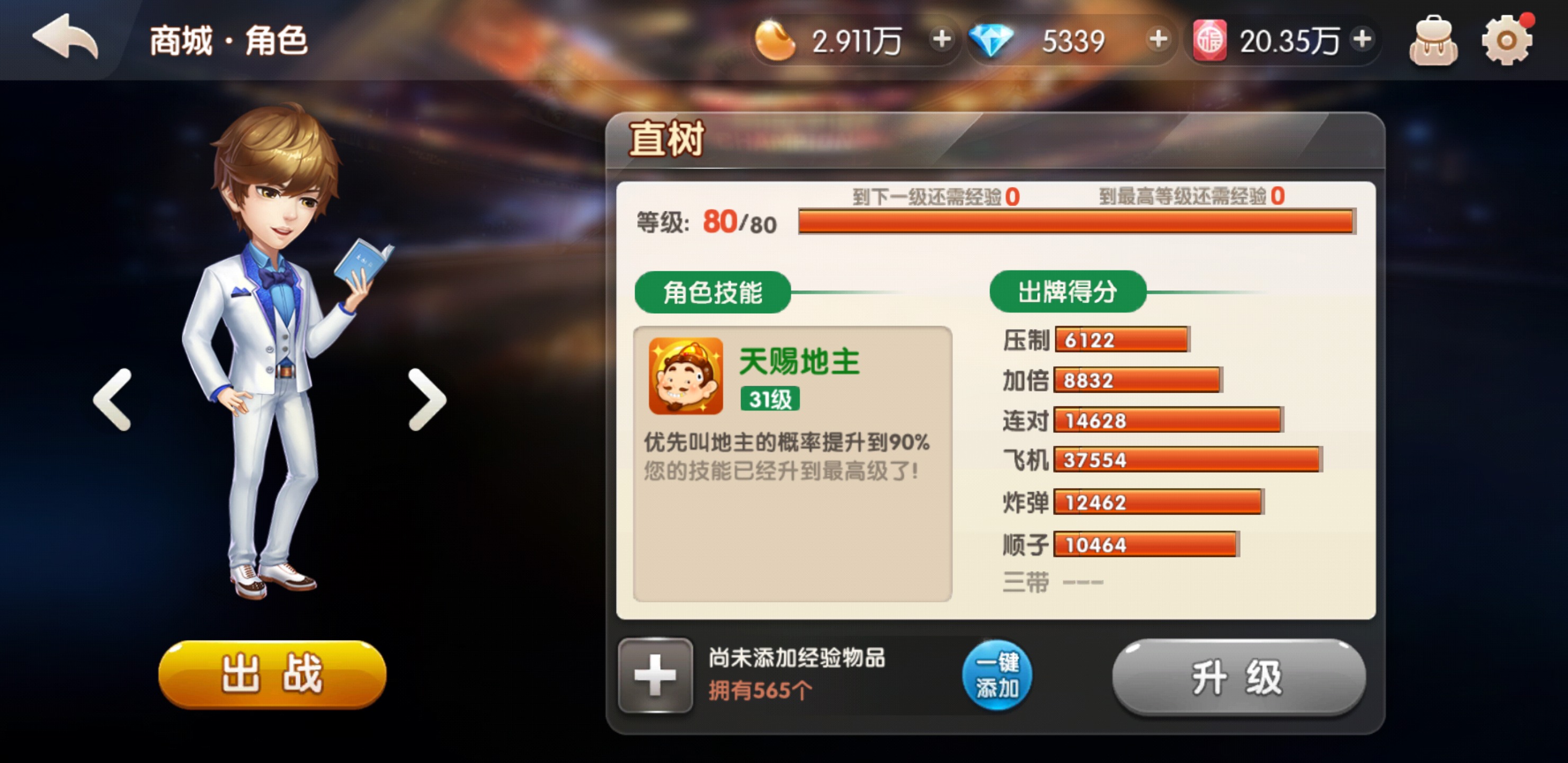Add more red coupon currency
Image resolution: width=1568 pixels, height=763 pixels.
coord(1362,40)
